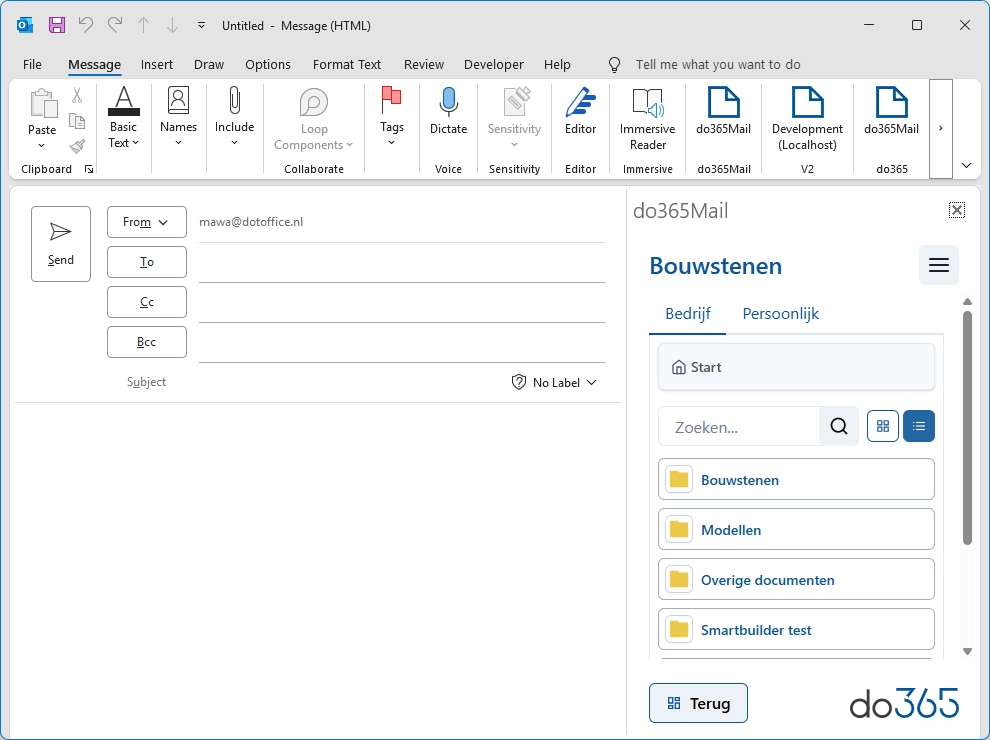
Task: Open the Developer ribbon tab
Action: pos(494,64)
